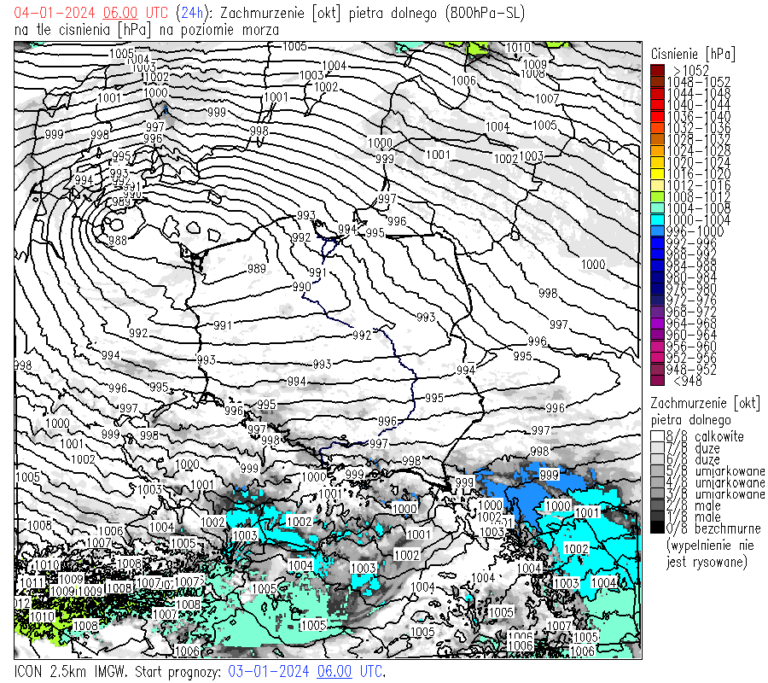768x683 pixels.
Task: Click the <948 hPa legend color swatch
Action: [656, 380]
